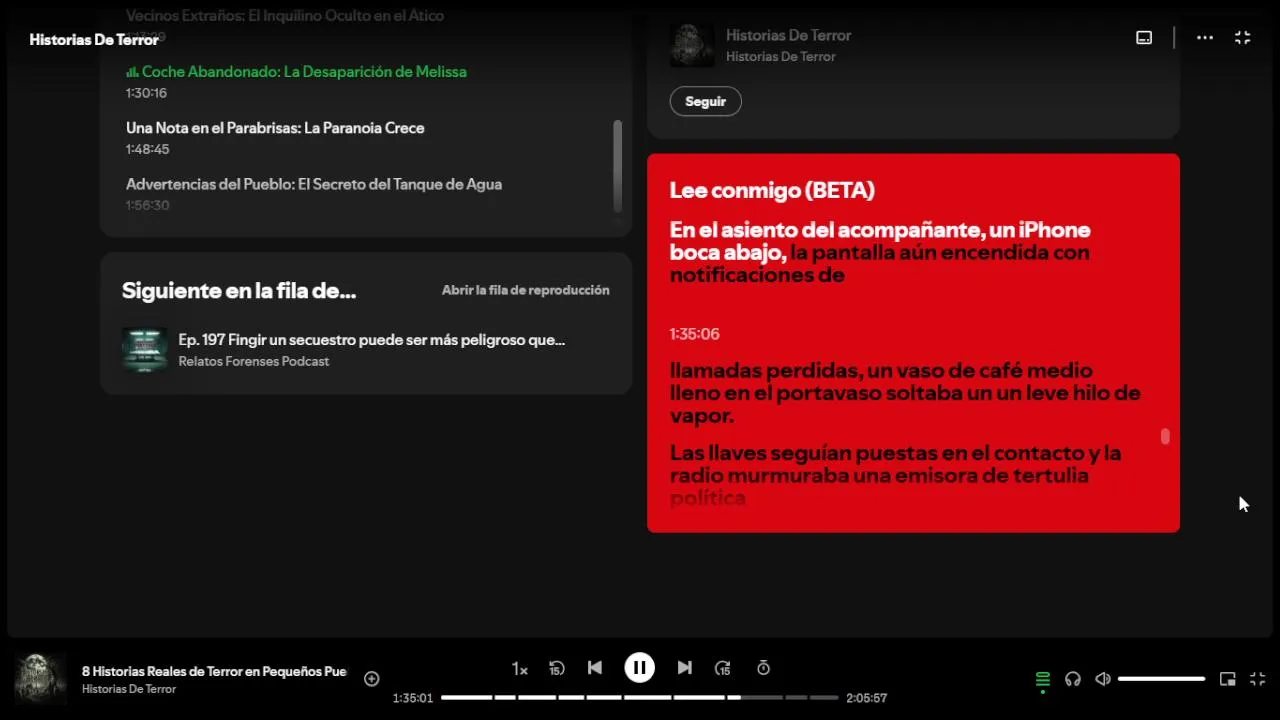Click the Historias De Terror title at top-left
1280x720 pixels.
click(x=94, y=40)
